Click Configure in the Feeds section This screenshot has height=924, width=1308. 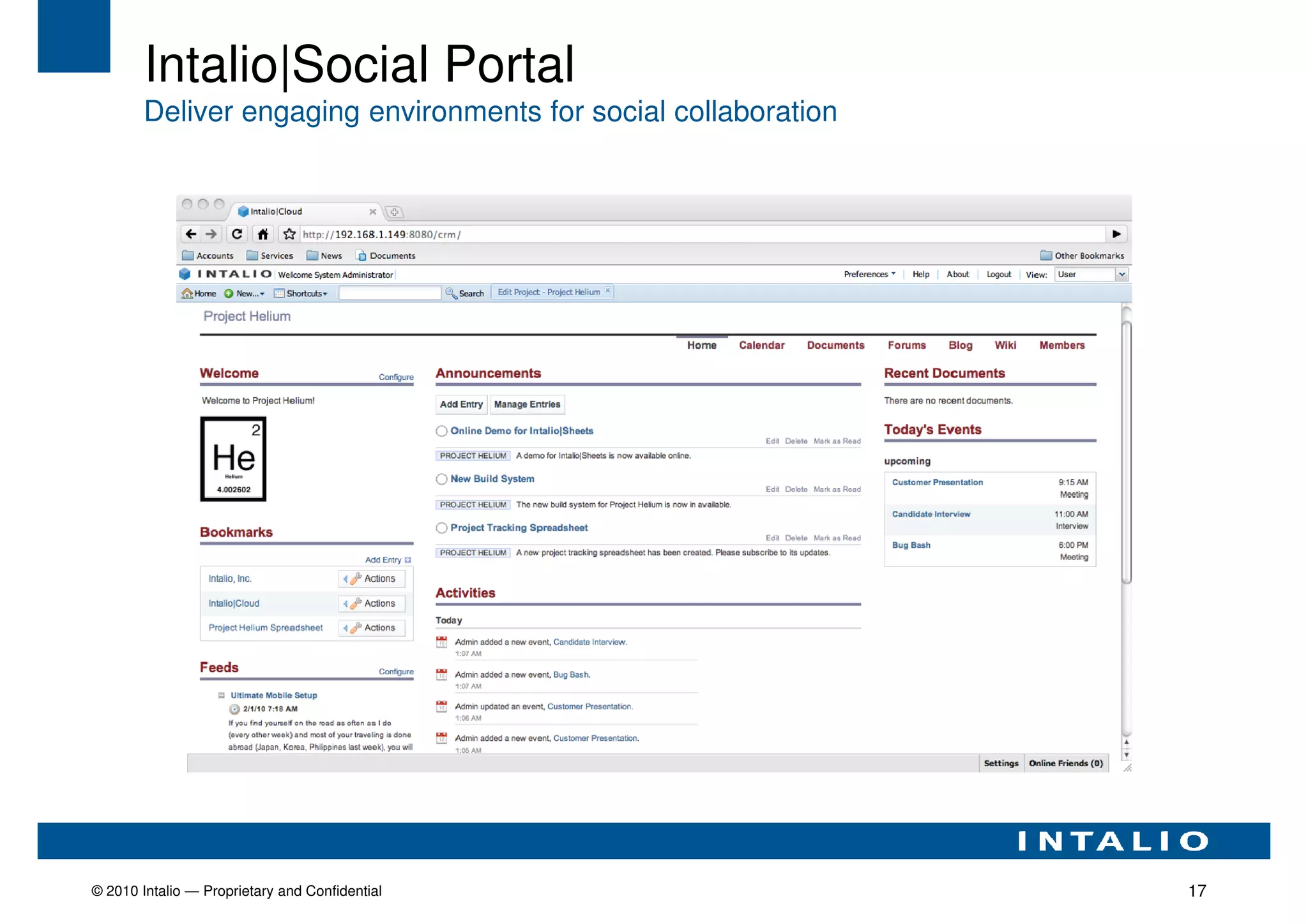coord(396,672)
